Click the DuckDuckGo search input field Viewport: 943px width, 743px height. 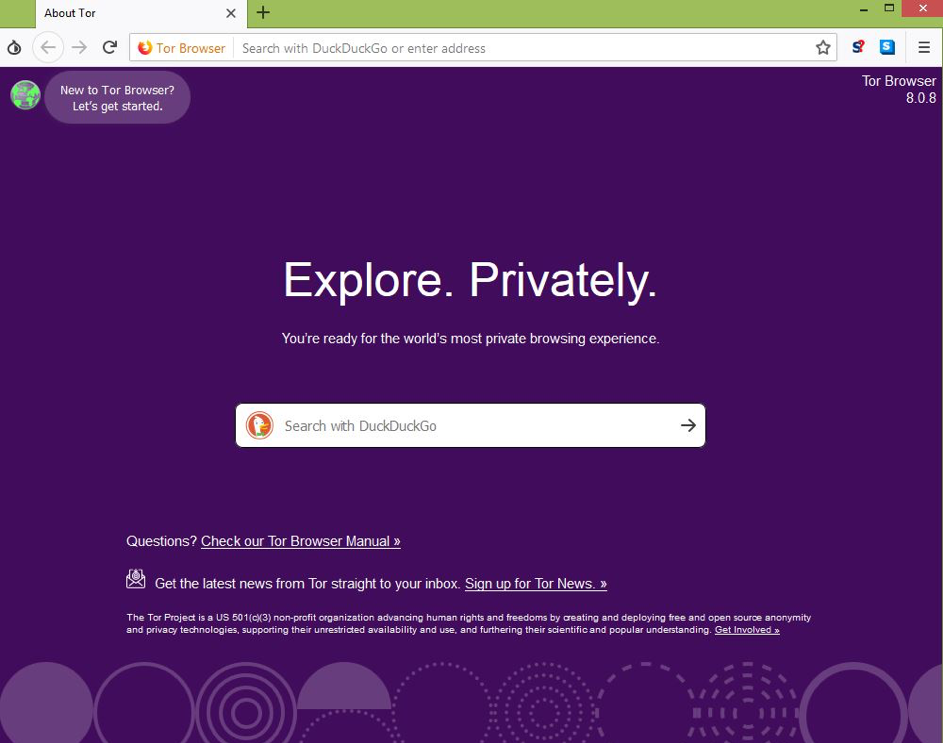point(450,425)
